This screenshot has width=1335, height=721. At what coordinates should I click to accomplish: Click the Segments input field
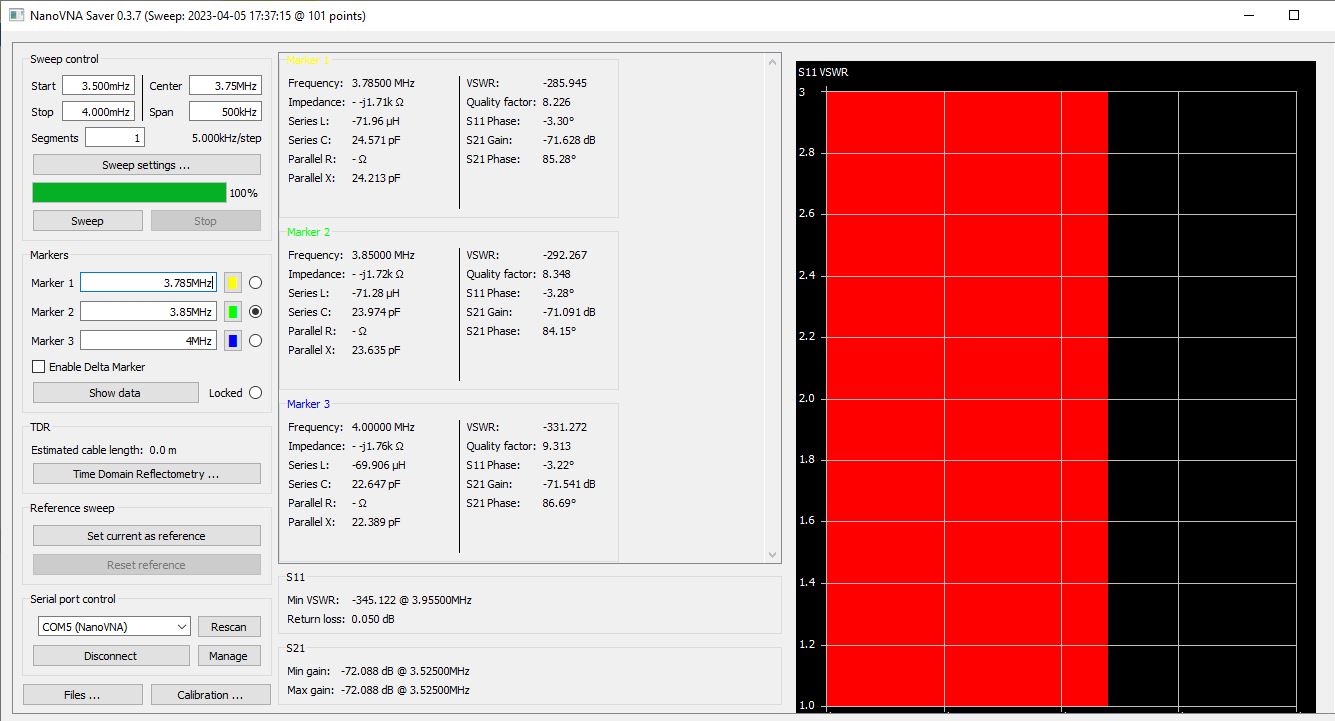[x=115, y=138]
